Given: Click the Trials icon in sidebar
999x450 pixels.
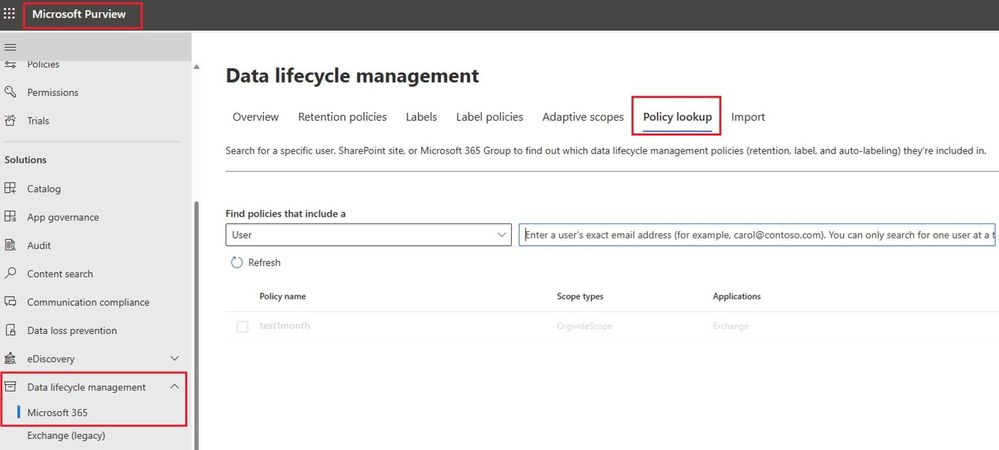Looking at the screenshot, I should click(x=11, y=121).
